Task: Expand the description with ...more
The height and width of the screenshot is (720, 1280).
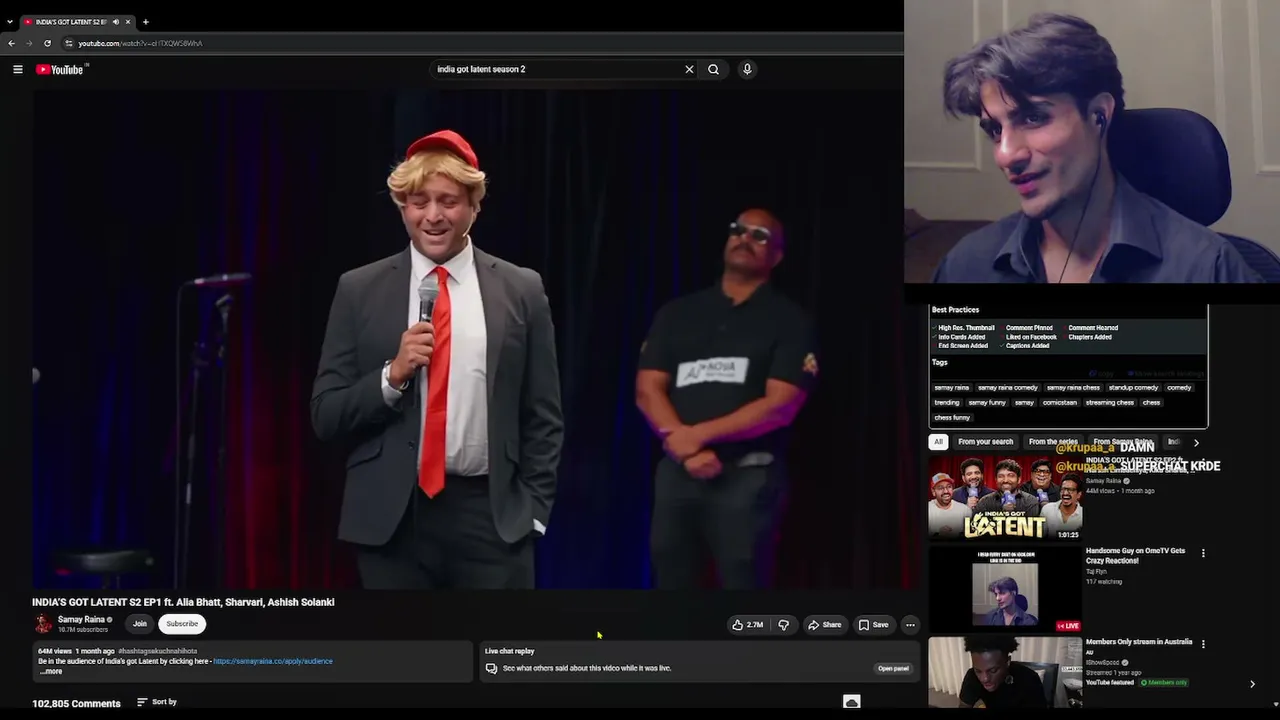Action: [51, 671]
